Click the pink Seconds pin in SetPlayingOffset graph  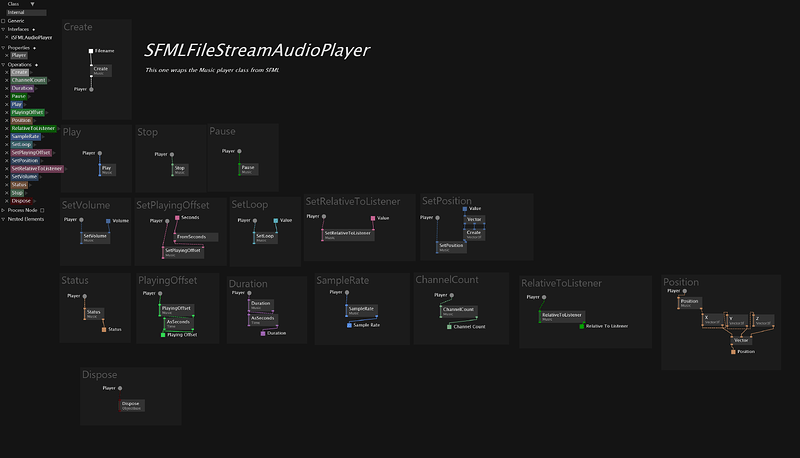coord(177,218)
